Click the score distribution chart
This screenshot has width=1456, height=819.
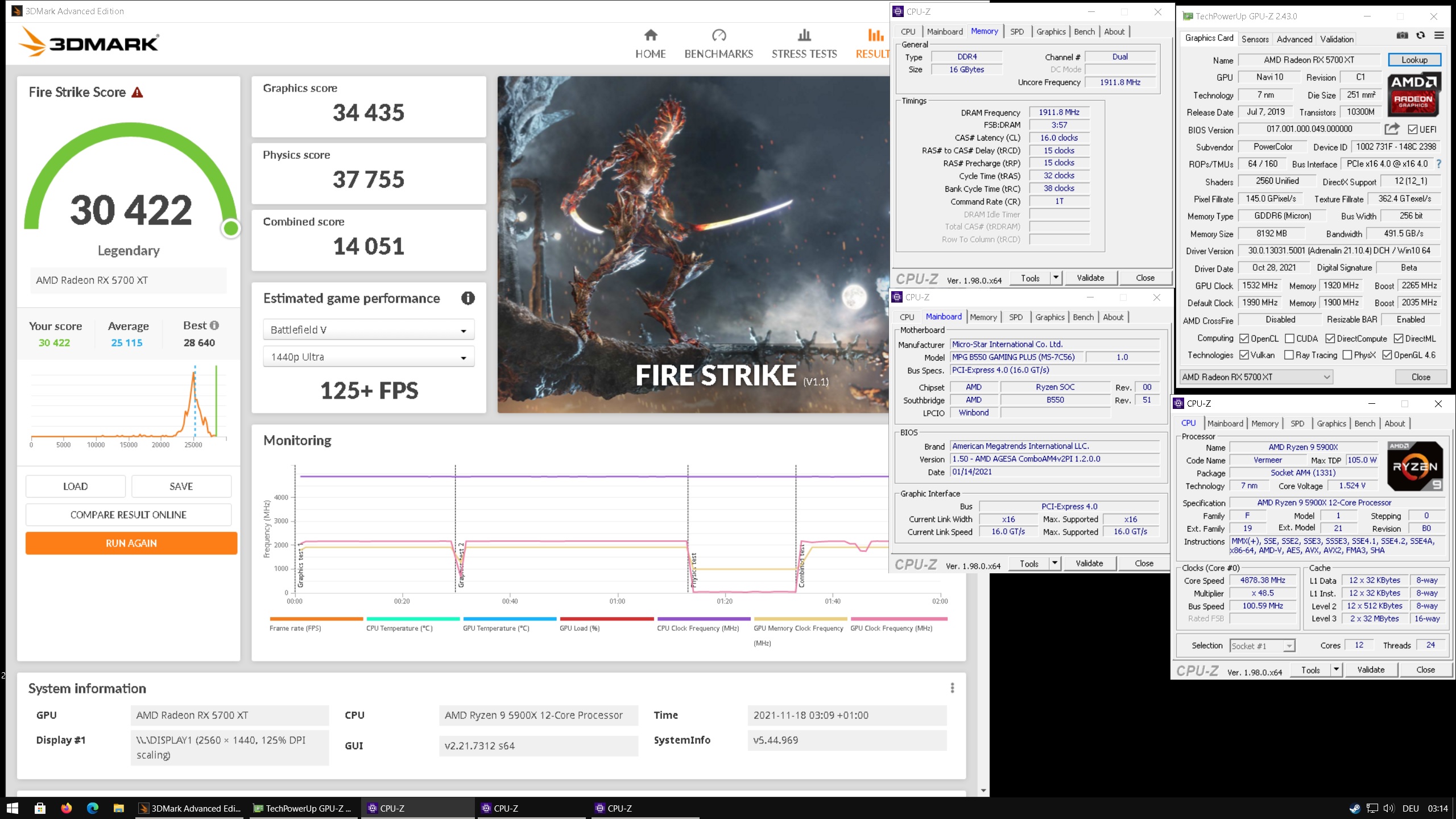point(129,407)
